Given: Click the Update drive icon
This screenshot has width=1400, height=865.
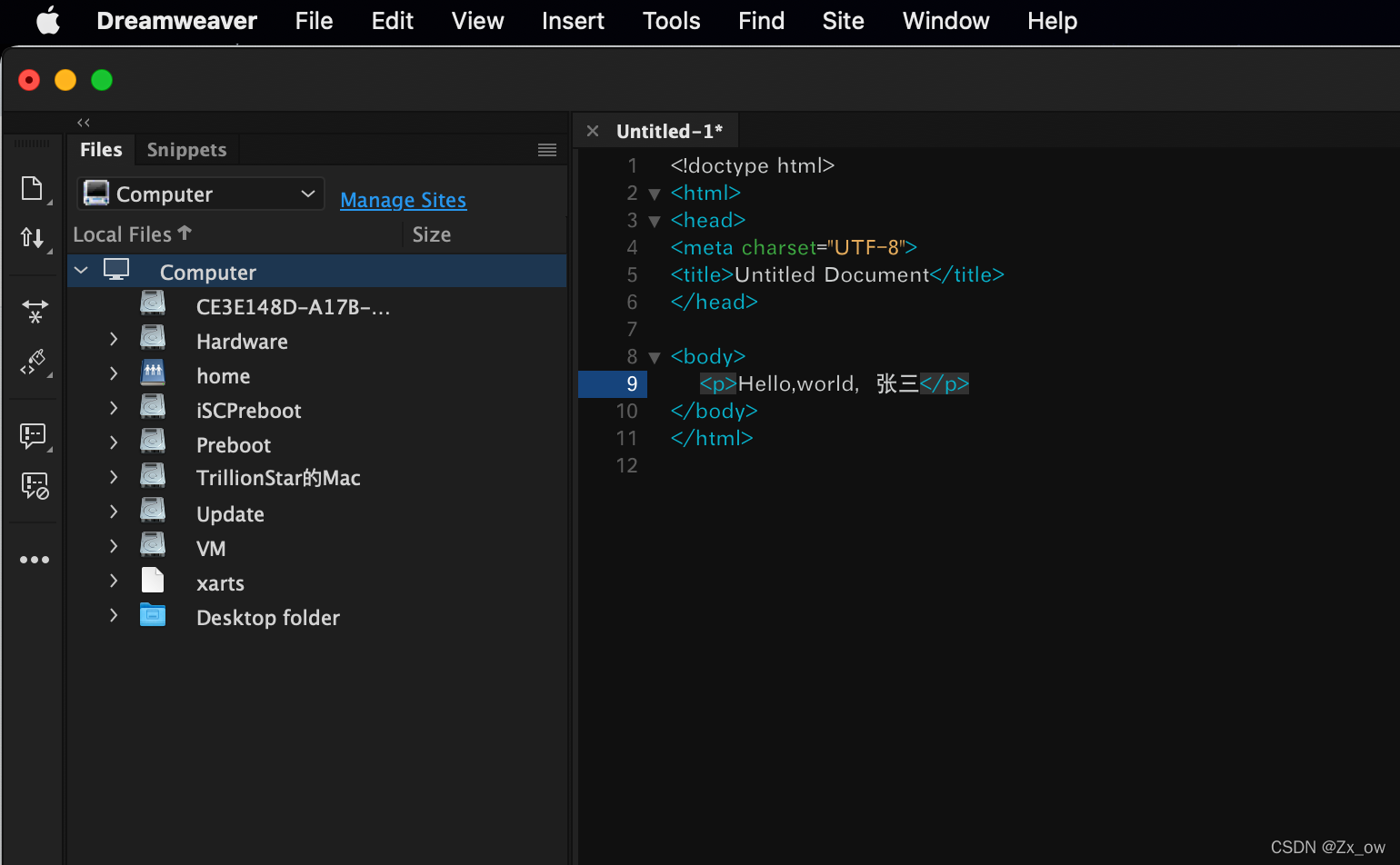Looking at the screenshot, I should [x=153, y=511].
